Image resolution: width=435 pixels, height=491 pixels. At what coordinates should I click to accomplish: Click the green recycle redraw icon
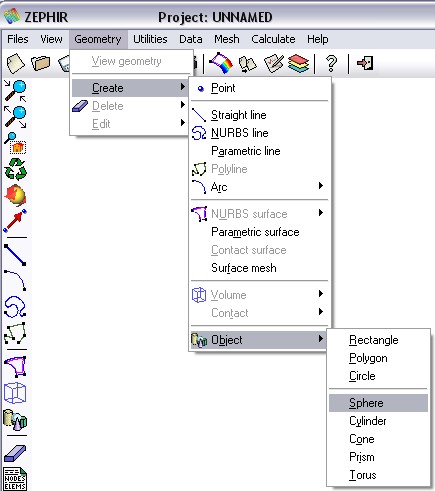point(15,169)
